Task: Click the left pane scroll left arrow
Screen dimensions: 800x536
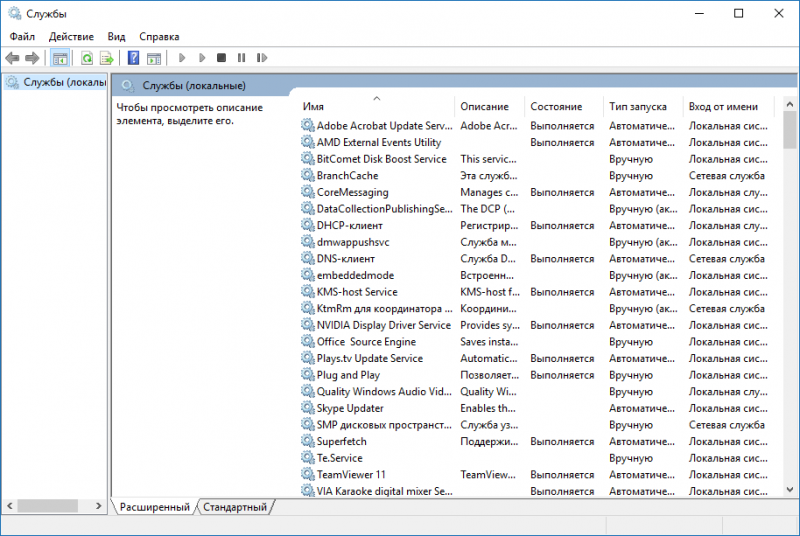Action: [x=10, y=506]
